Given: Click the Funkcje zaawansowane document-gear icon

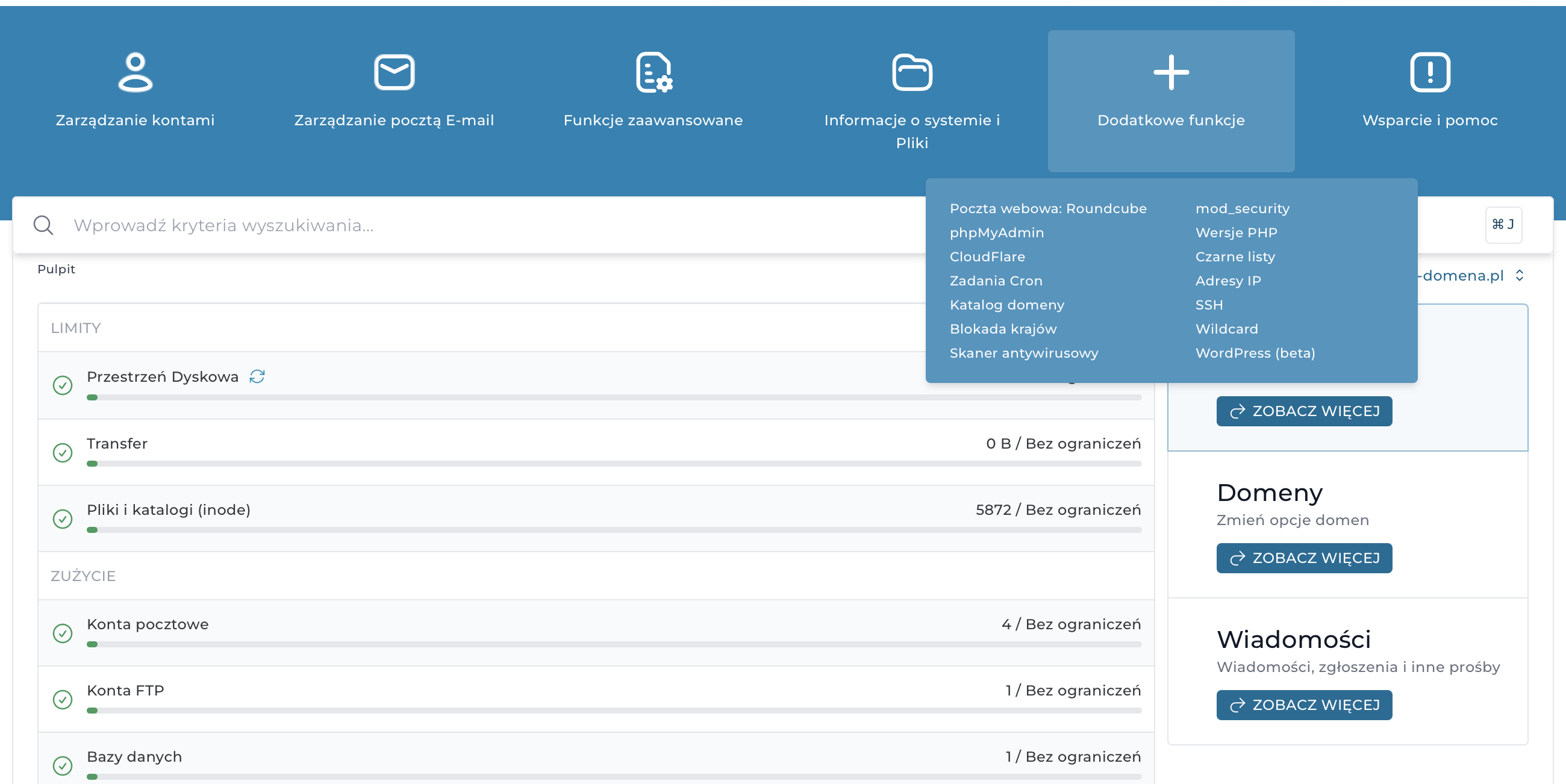Looking at the screenshot, I should (x=654, y=72).
